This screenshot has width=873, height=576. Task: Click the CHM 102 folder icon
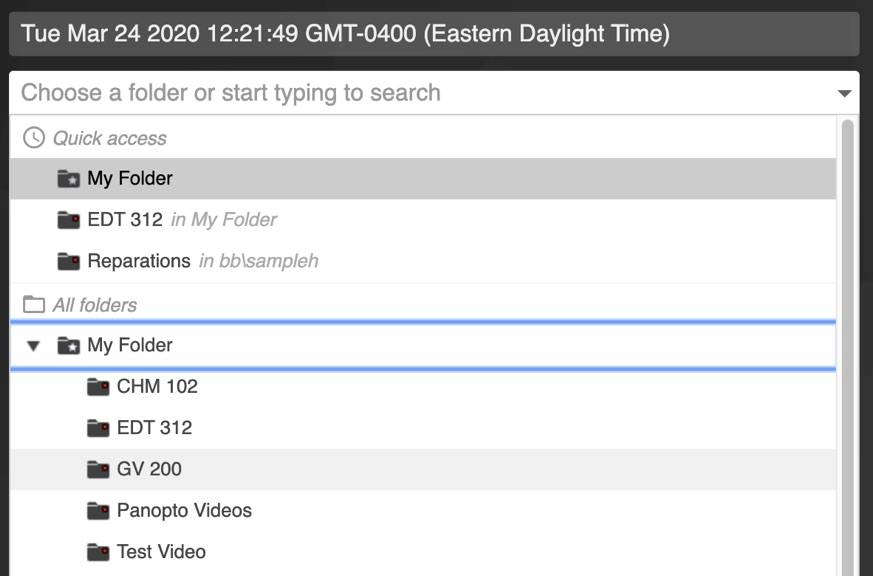98,387
